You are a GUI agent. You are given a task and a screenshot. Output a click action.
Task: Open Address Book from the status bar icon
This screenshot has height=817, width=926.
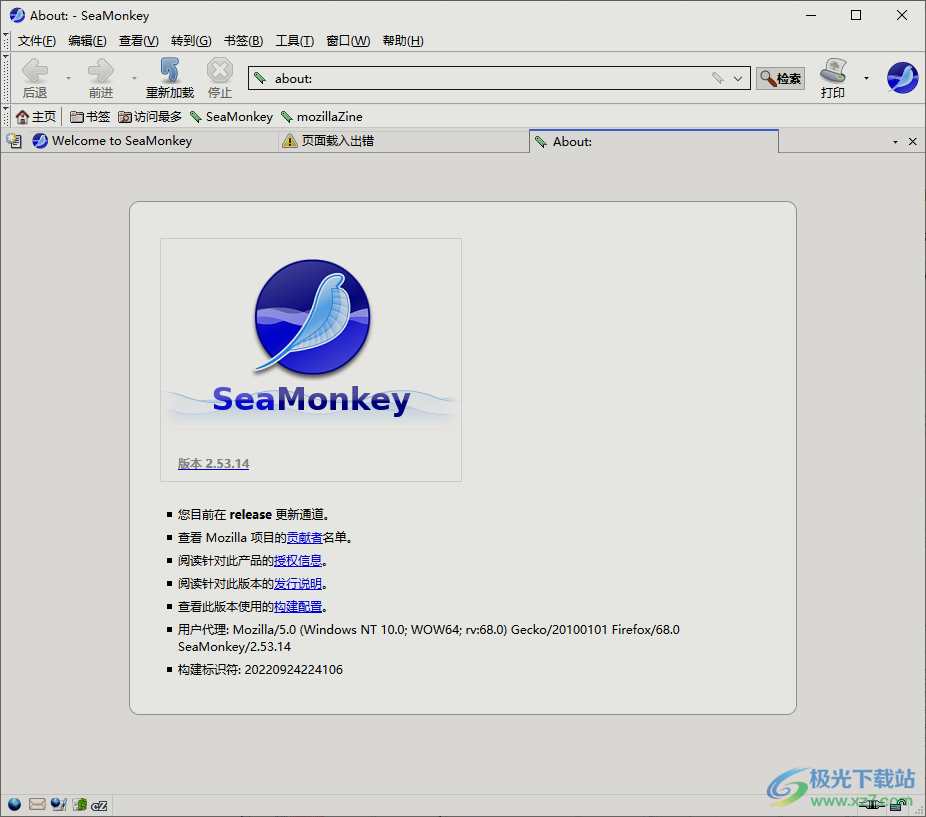pyautogui.click(x=80, y=805)
